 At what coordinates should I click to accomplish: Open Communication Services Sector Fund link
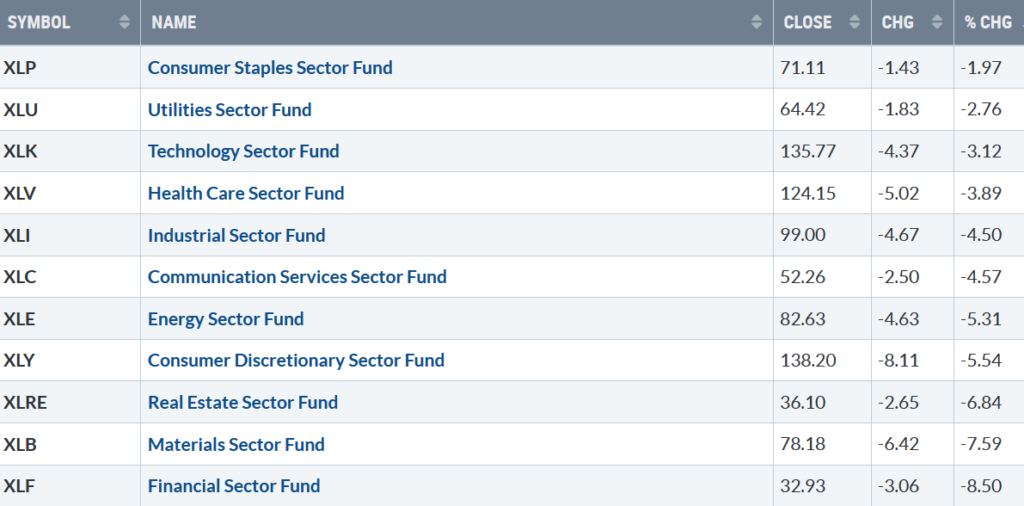pyautogui.click(x=297, y=277)
